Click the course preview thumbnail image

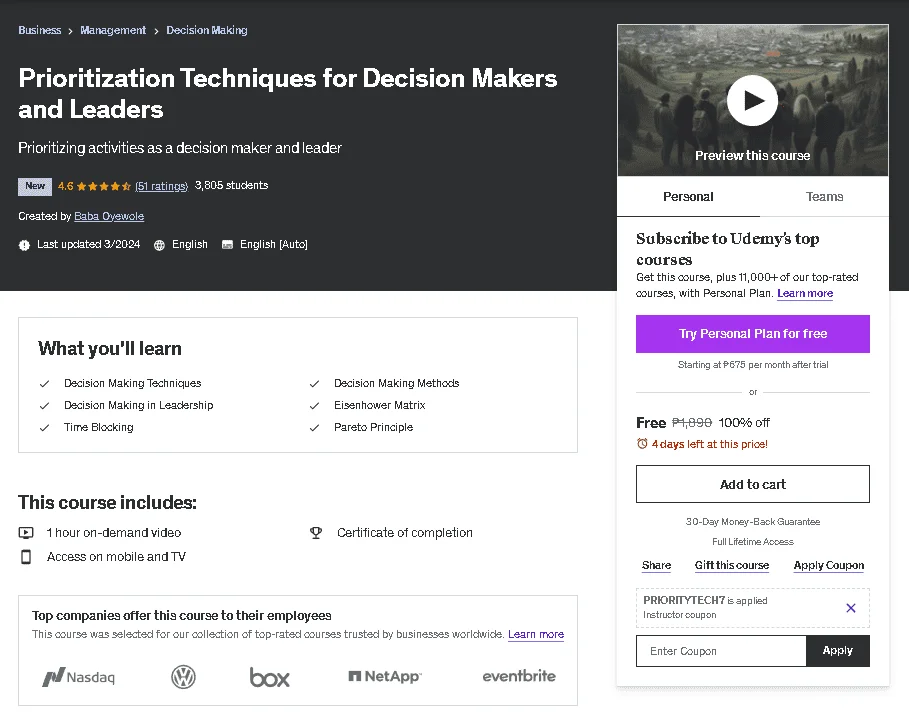(752, 100)
